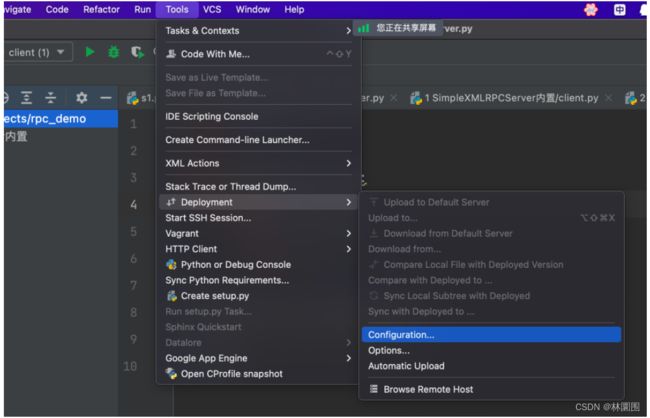
Task: Click the green Debug bug icon
Action: (x=113, y=52)
